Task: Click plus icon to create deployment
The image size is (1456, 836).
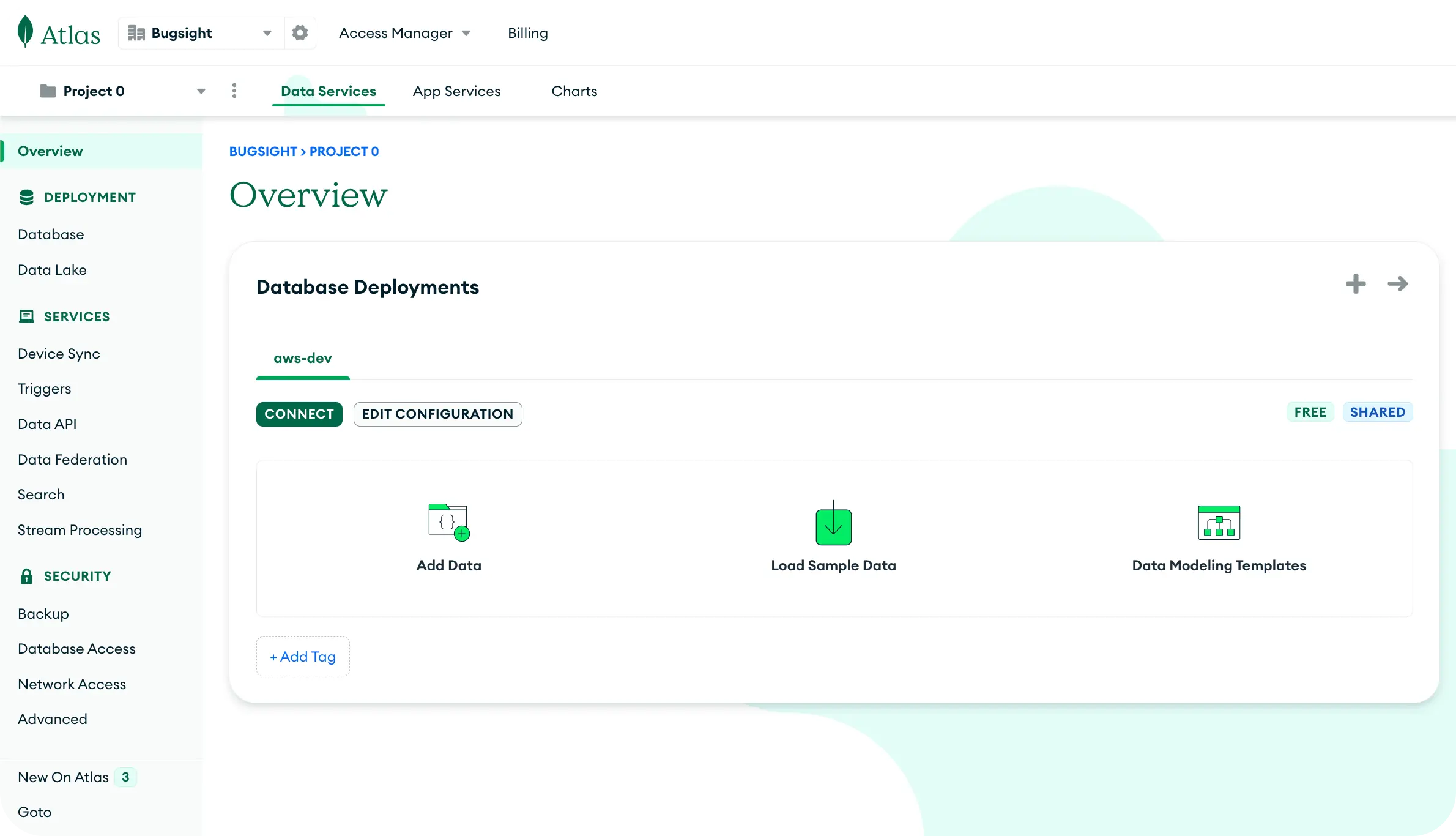Action: pos(1356,284)
